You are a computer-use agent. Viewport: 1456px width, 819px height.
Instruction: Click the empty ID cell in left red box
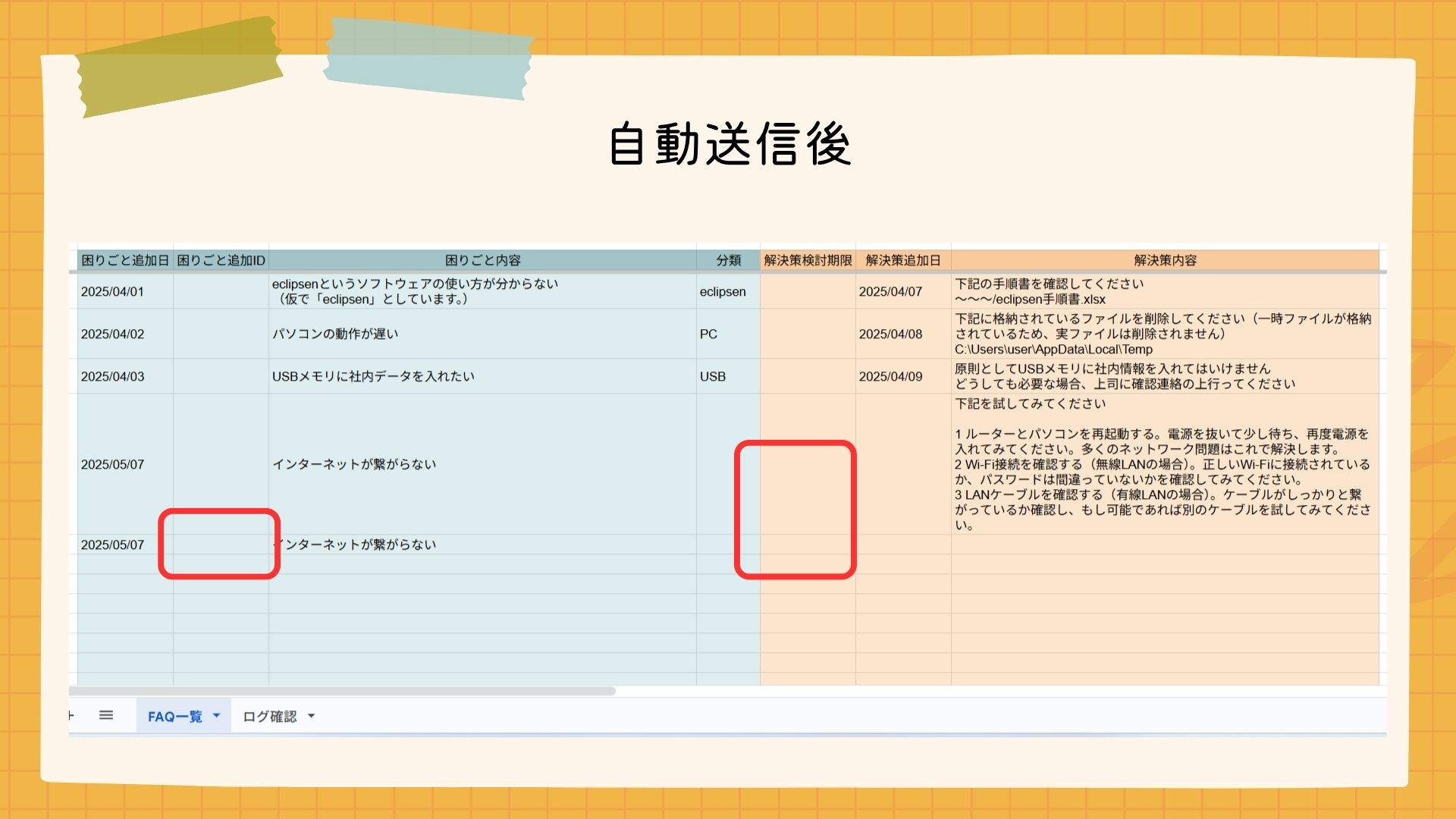click(x=221, y=544)
